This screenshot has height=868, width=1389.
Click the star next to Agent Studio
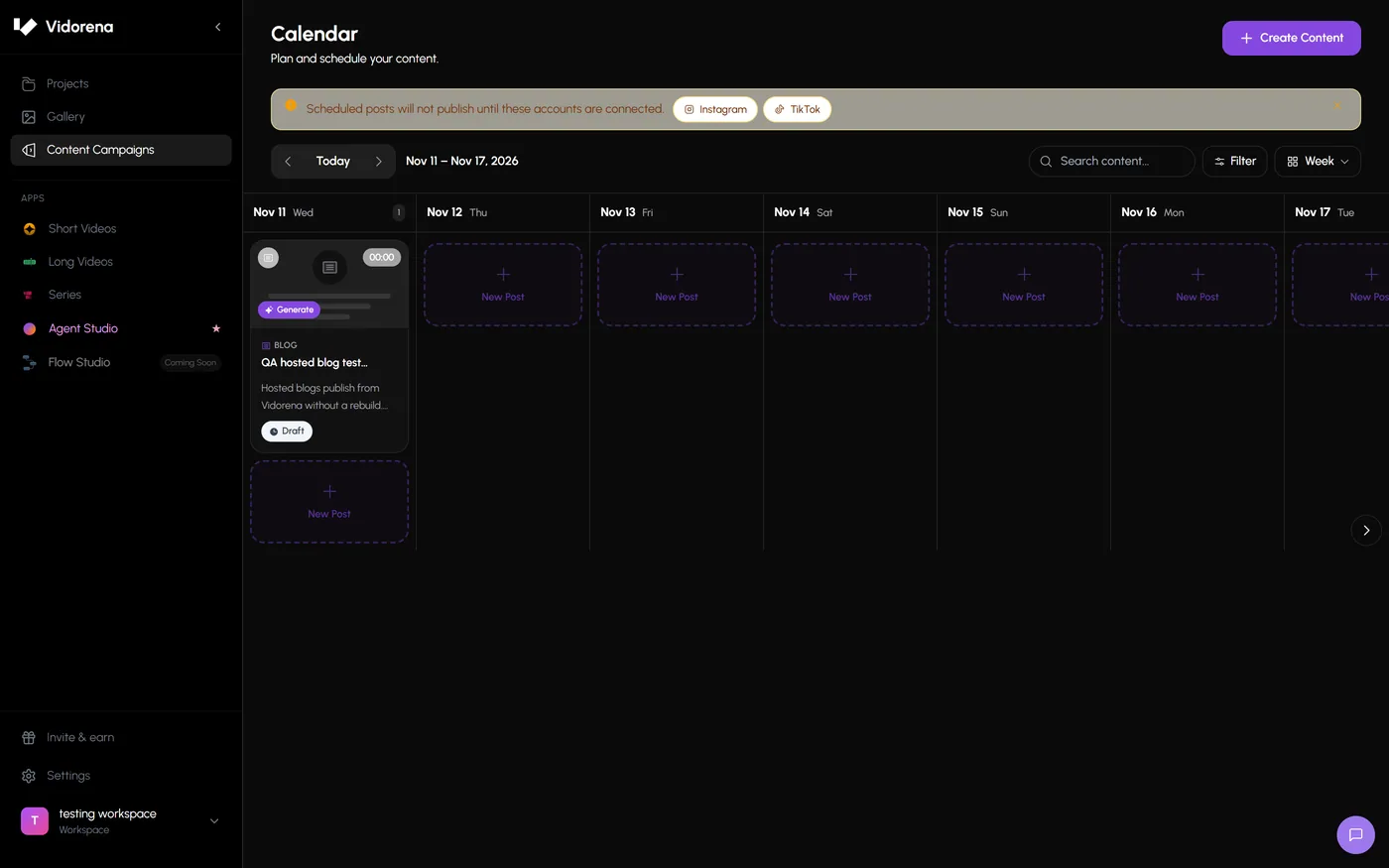pos(216,328)
